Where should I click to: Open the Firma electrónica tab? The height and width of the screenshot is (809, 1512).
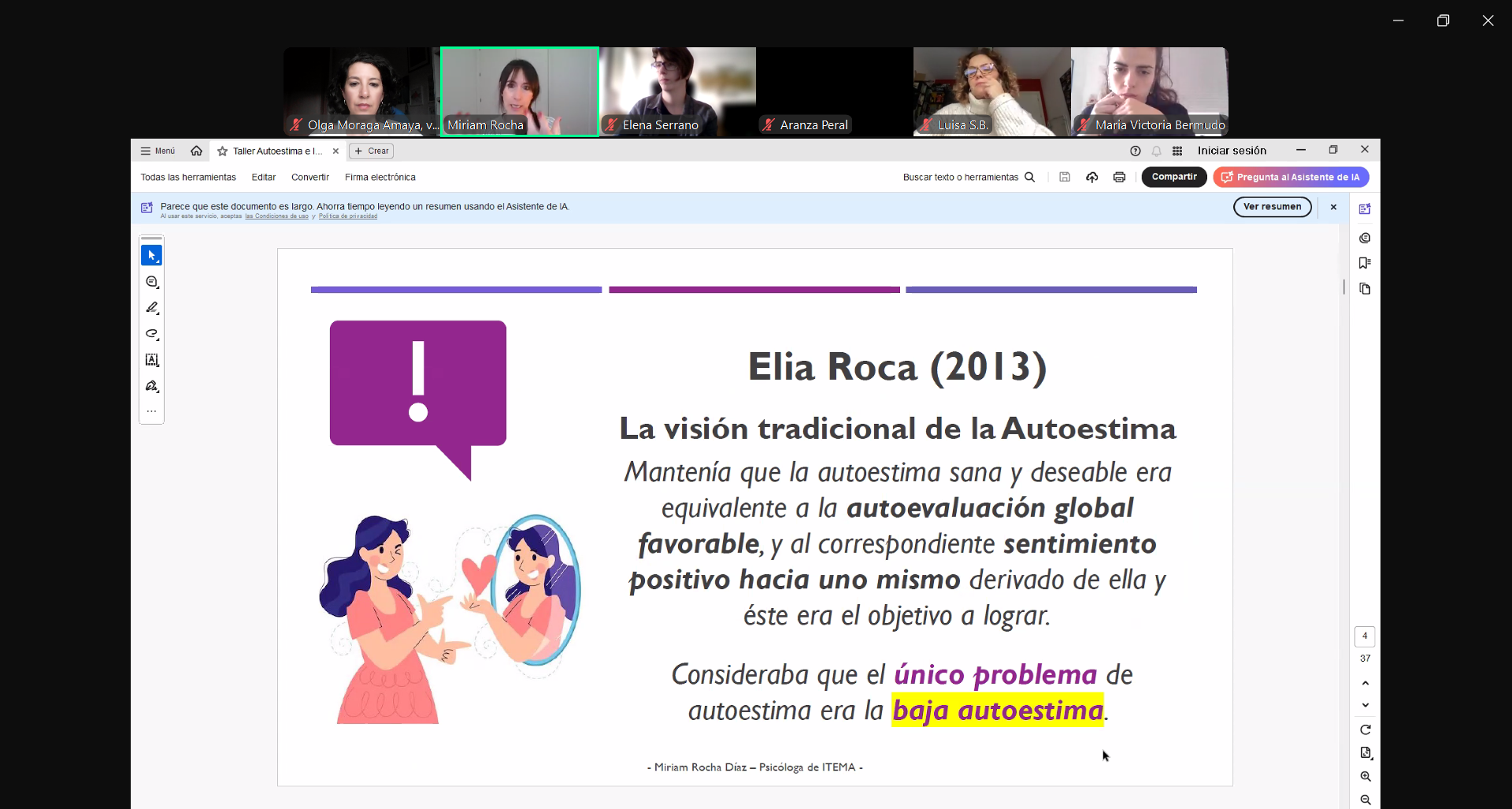click(x=380, y=177)
